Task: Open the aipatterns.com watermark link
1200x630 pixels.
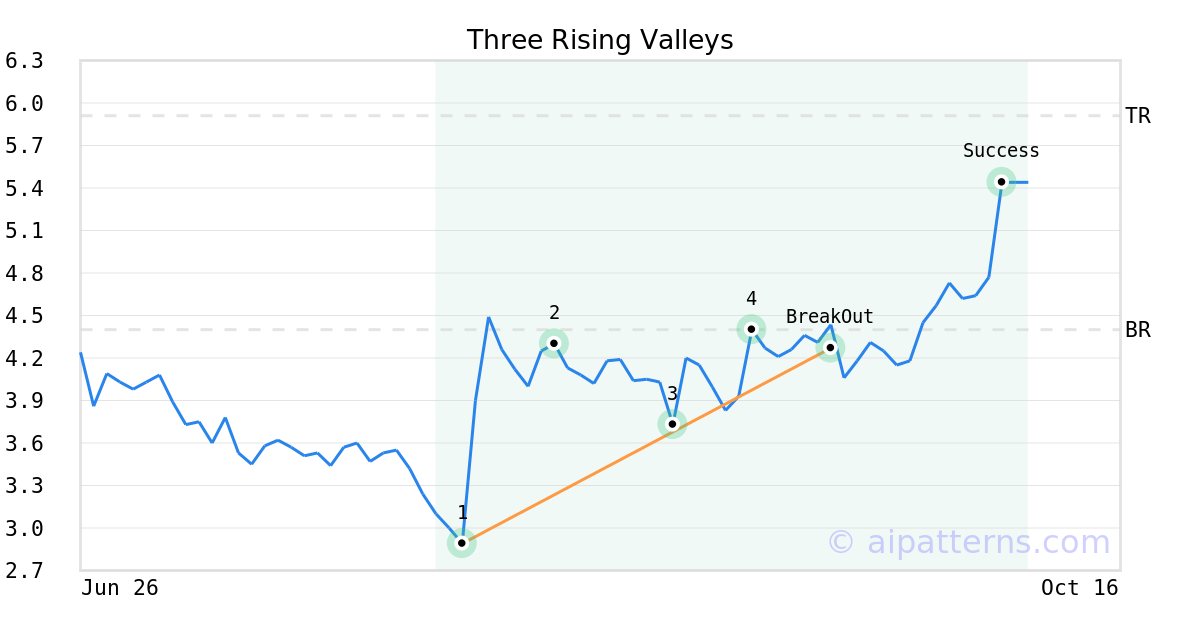Action: coord(968,543)
